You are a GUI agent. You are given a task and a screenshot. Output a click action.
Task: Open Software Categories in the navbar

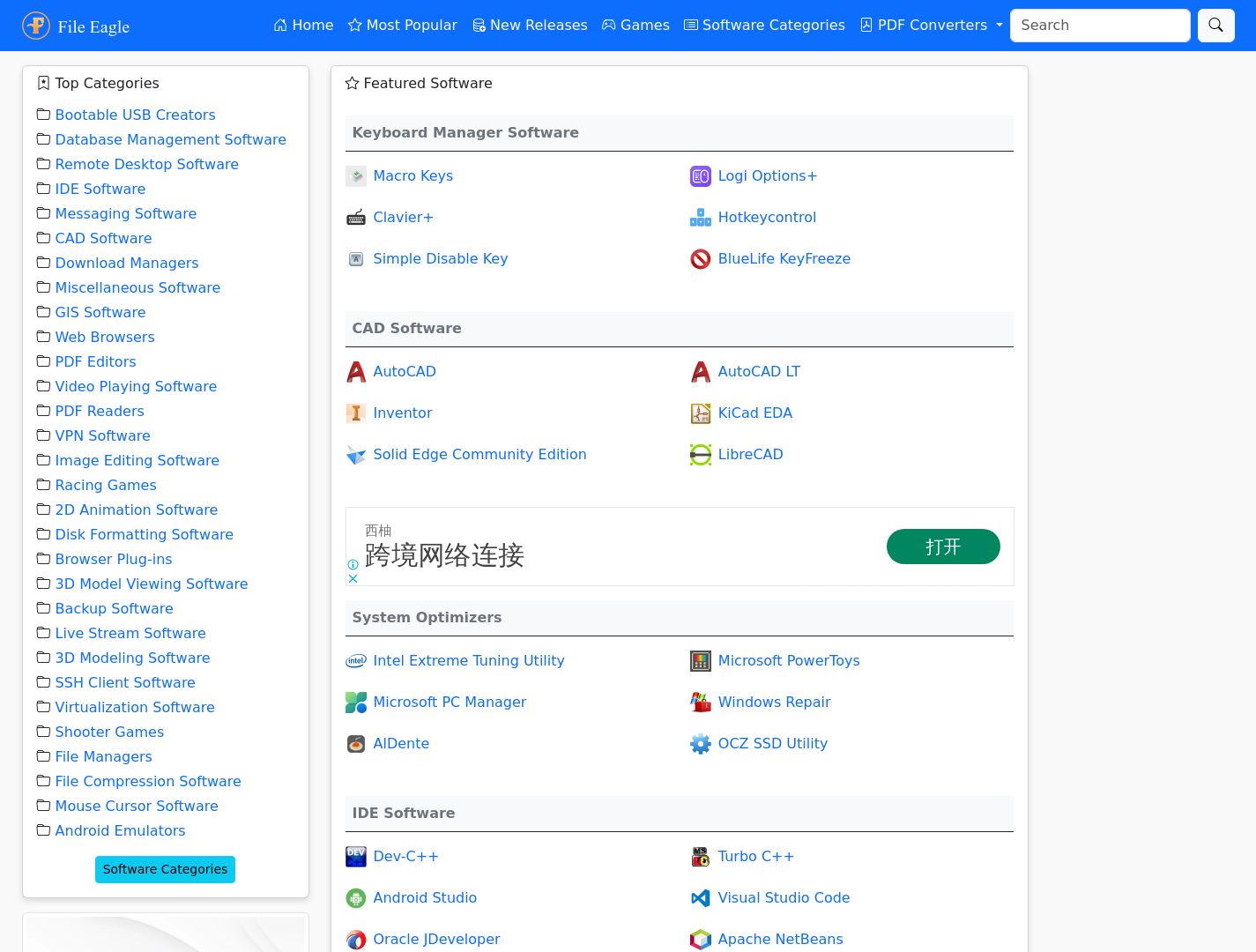point(765,26)
